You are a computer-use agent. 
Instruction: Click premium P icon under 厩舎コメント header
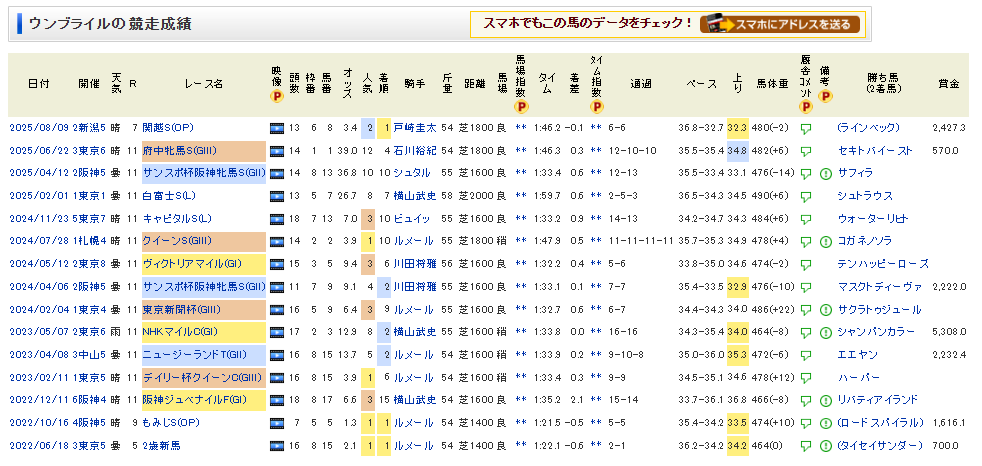pos(806,107)
